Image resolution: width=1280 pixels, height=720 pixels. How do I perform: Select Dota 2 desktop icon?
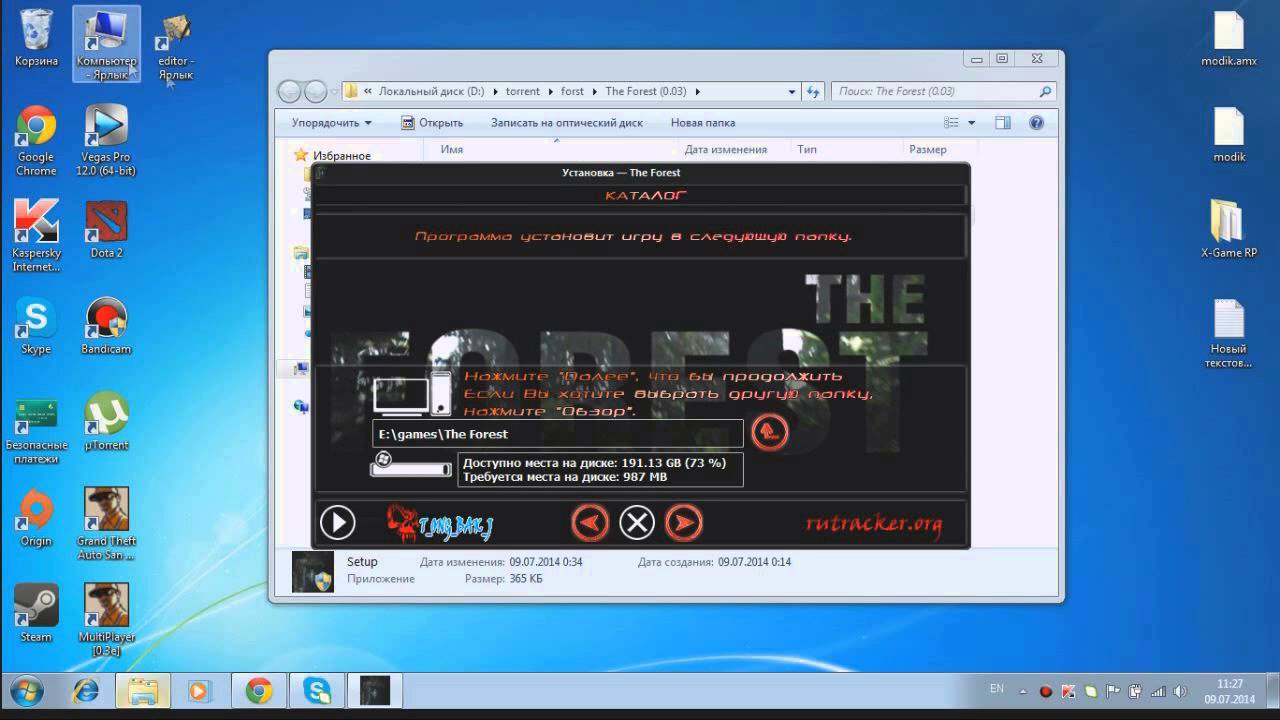pos(106,231)
